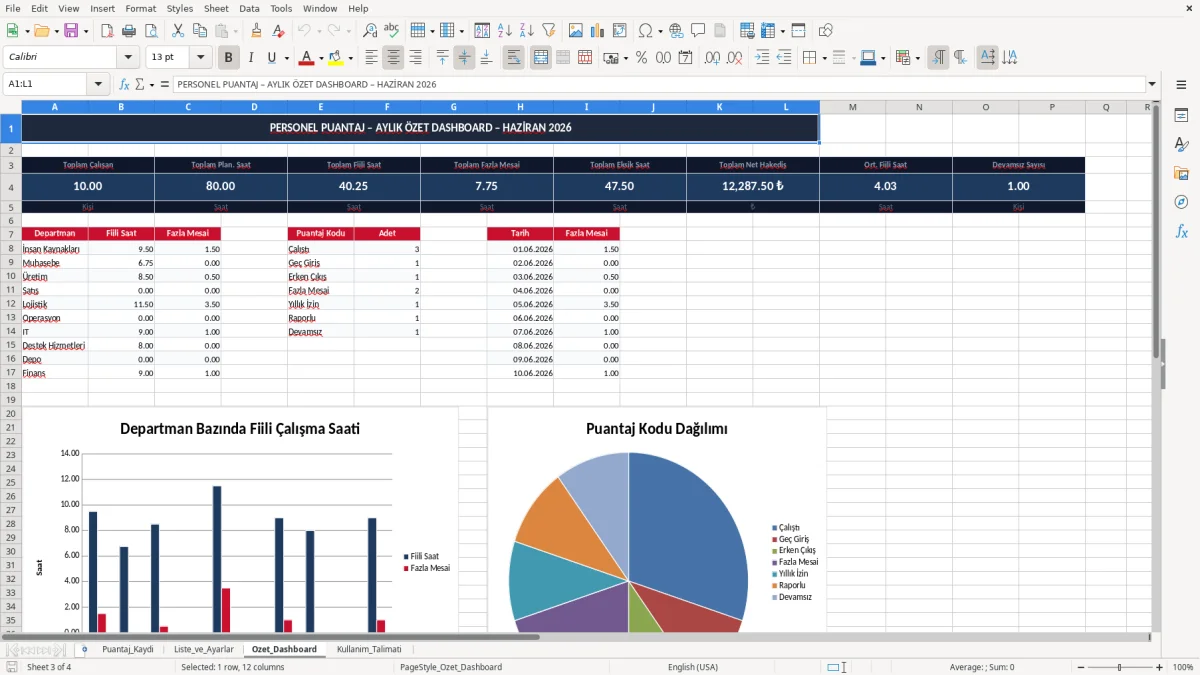
Task: Select the Sum sigma button
Action: (139, 84)
